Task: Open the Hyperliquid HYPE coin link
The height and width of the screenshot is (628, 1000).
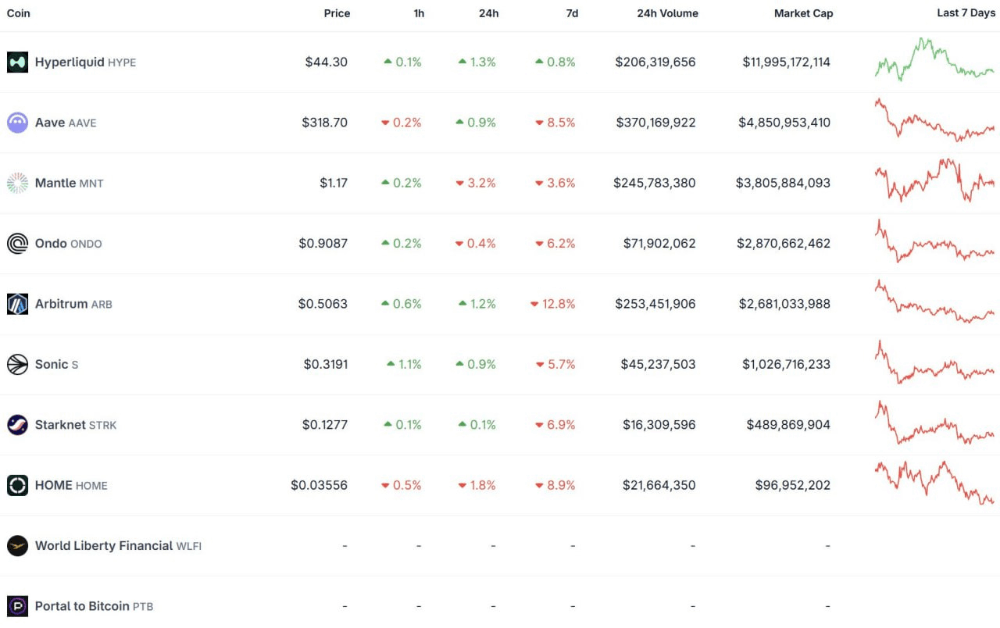Action: click(85, 62)
